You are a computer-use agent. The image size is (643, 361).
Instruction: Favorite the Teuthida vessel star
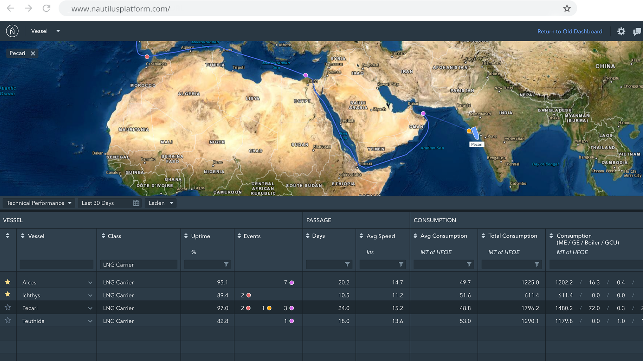tap(7, 320)
